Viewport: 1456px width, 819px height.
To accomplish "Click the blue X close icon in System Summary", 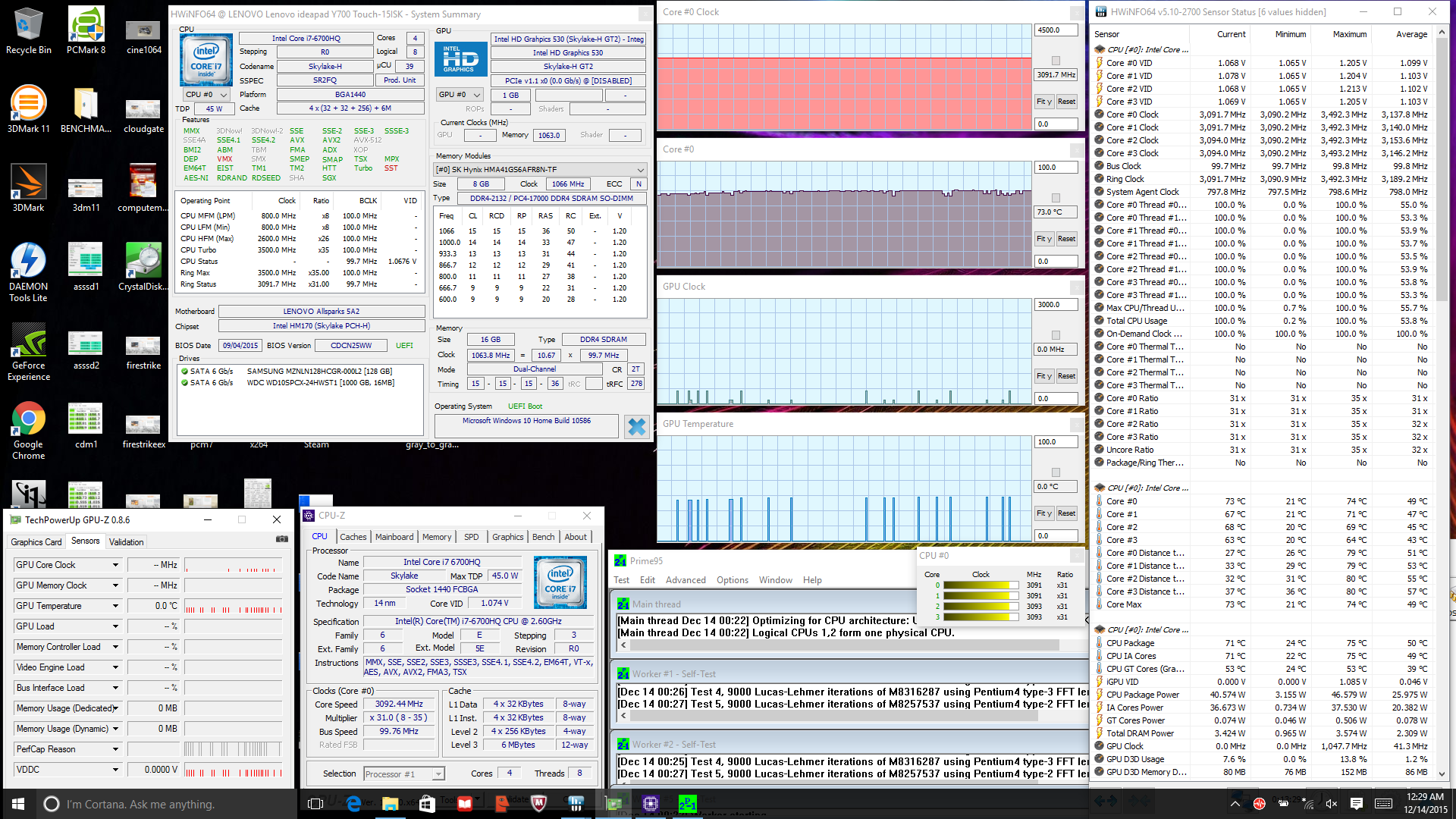I will point(637,427).
